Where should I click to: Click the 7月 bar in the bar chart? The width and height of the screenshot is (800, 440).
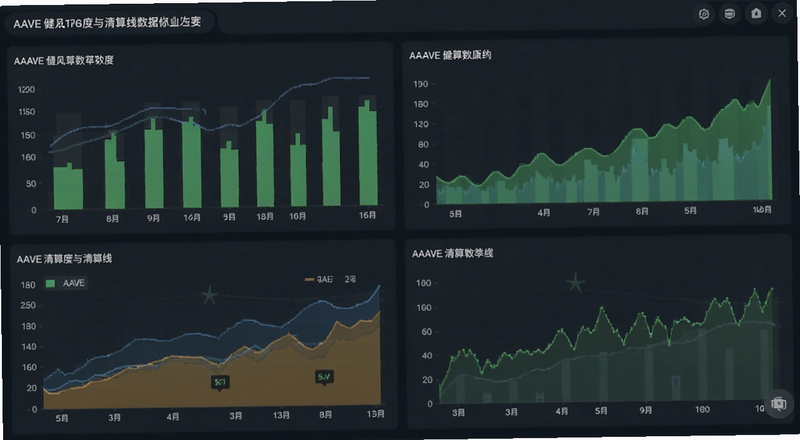[x=68, y=187]
